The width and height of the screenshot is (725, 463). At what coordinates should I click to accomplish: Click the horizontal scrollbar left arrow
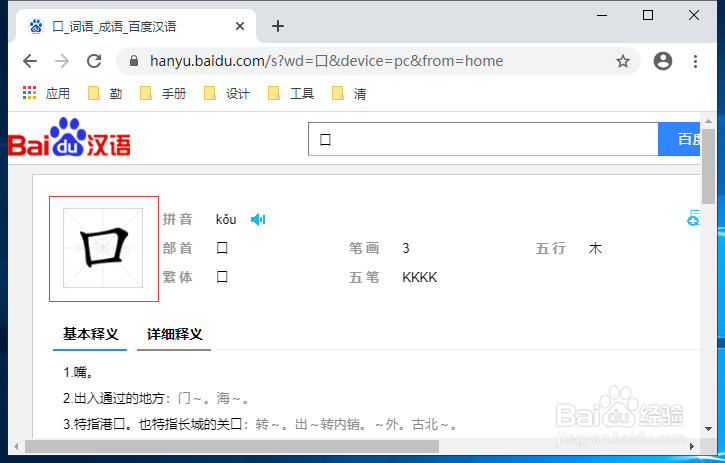[x=16, y=446]
